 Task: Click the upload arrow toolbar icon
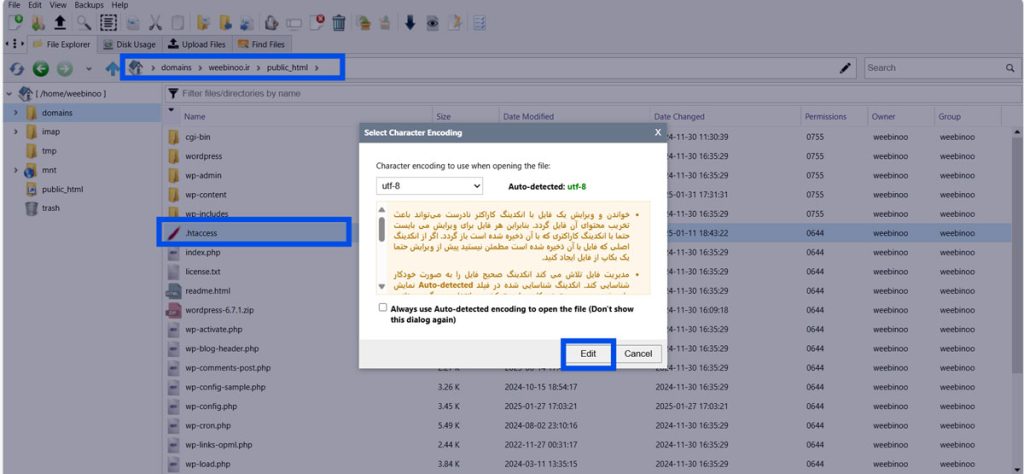(x=59, y=23)
